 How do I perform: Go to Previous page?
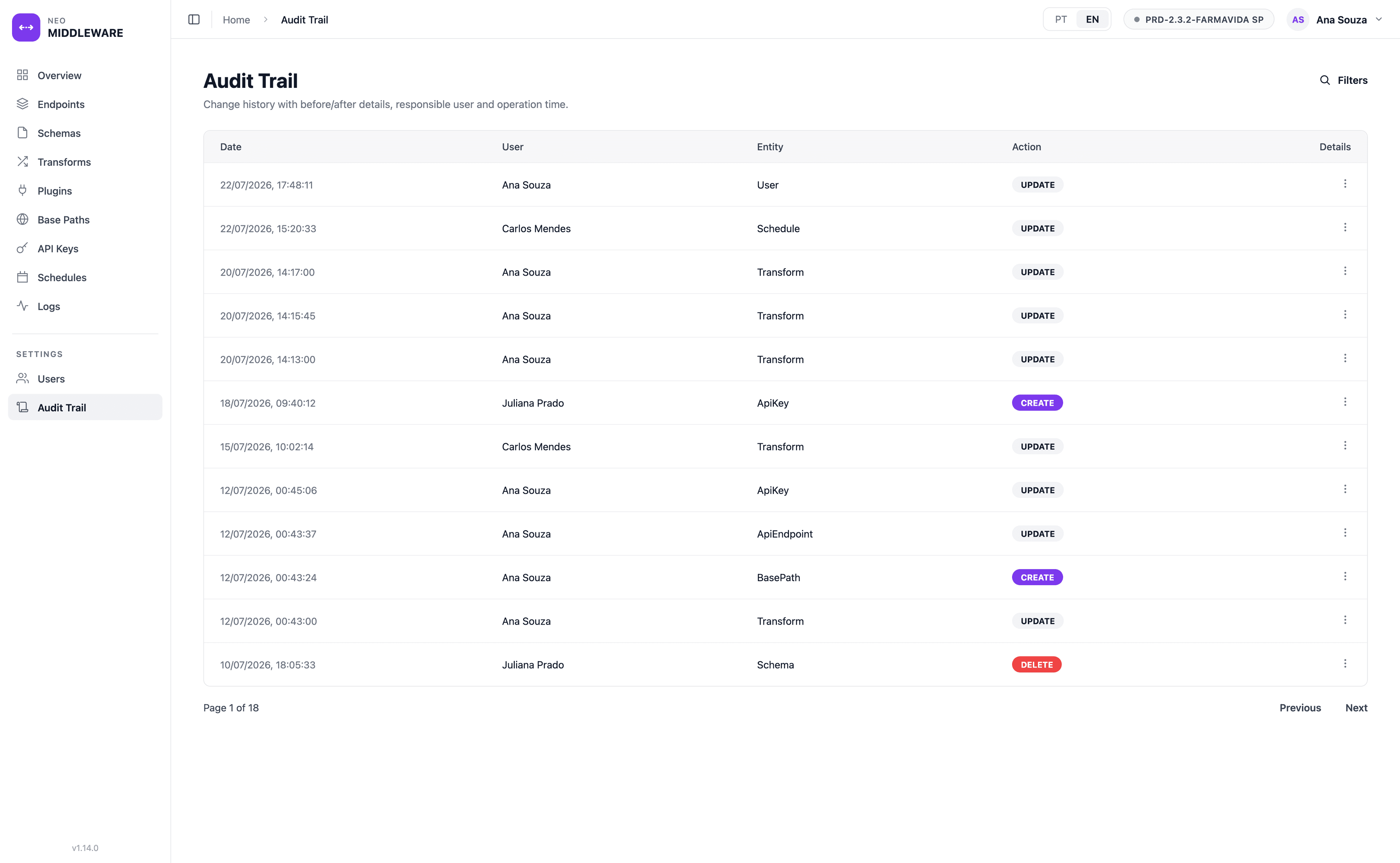click(x=1300, y=707)
